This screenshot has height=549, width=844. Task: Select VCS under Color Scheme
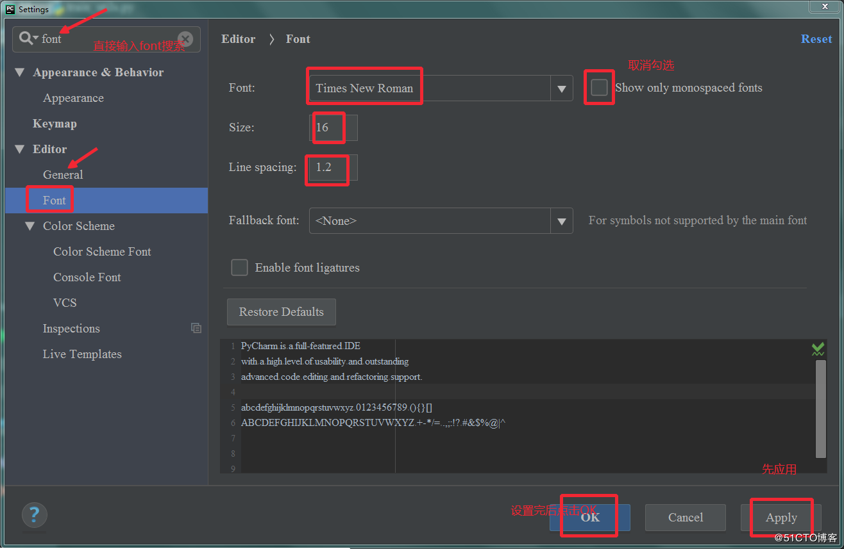(65, 302)
